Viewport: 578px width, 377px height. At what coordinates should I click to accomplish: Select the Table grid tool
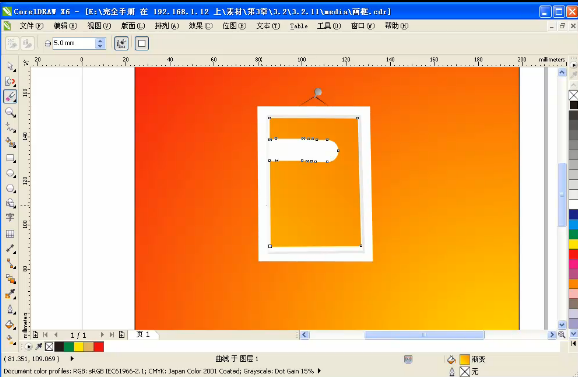(x=10, y=234)
